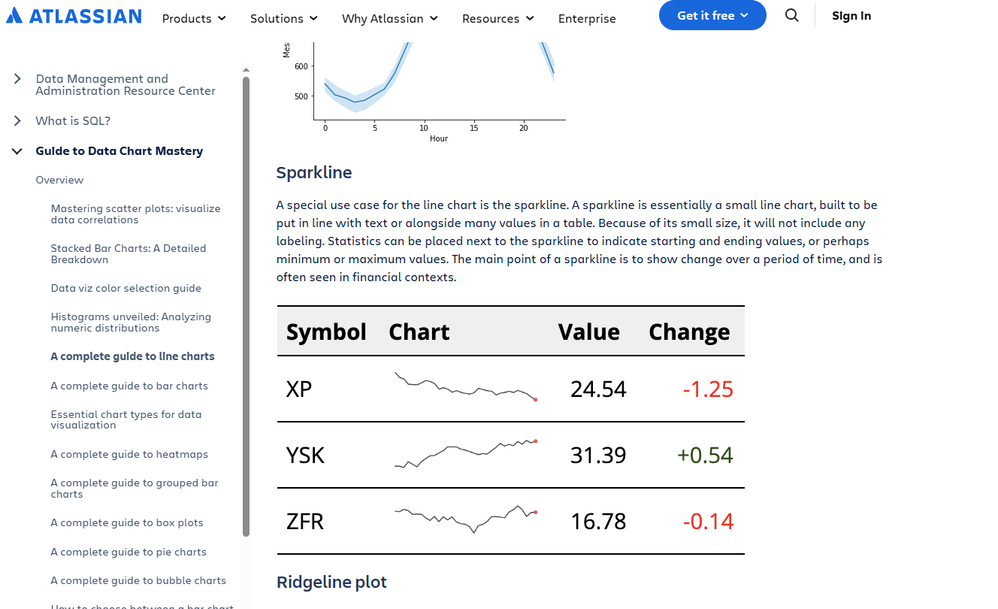Image resolution: width=998 pixels, height=609 pixels.
Task: Click the sidebar scrollbar thumb
Action: point(246,307)
